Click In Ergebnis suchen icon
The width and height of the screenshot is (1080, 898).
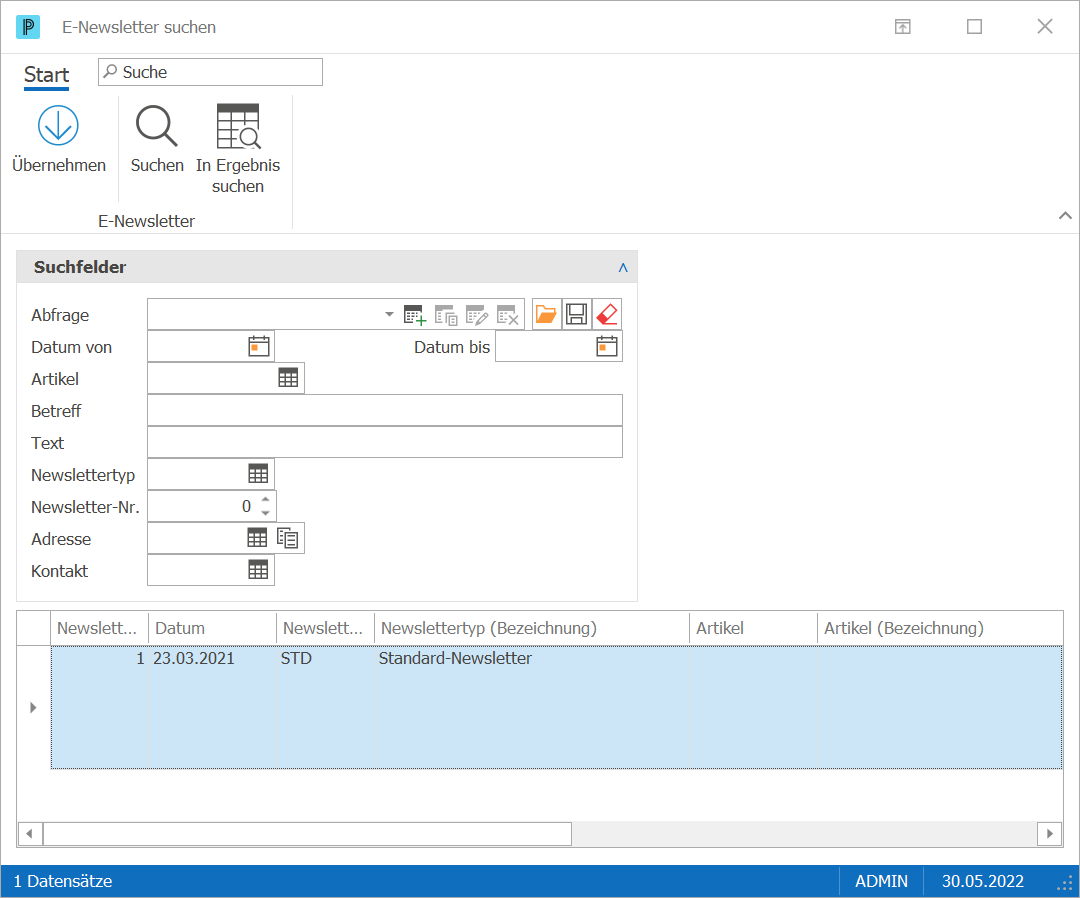click(238, 126)
